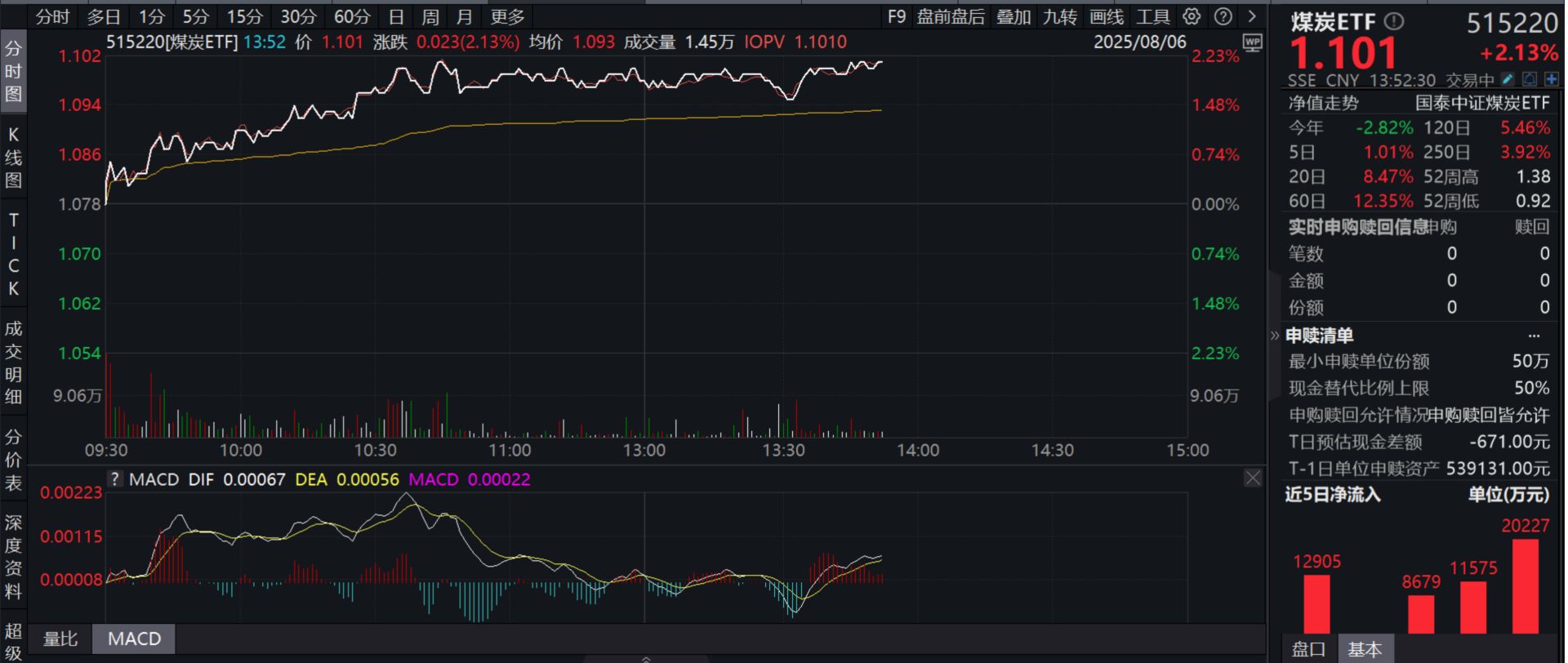The width and height of the screenshot is (1568, 663).
Task: Expand toolbar with the right chevron arrow
Action: (x=1252, y=16)
